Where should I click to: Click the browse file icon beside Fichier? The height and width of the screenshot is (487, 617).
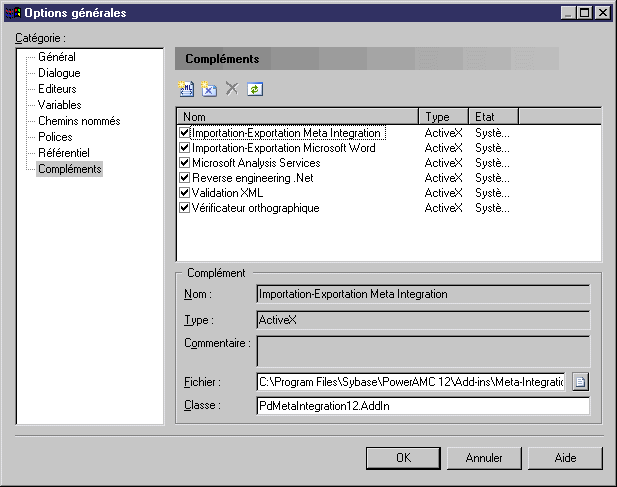coord(580,381)
